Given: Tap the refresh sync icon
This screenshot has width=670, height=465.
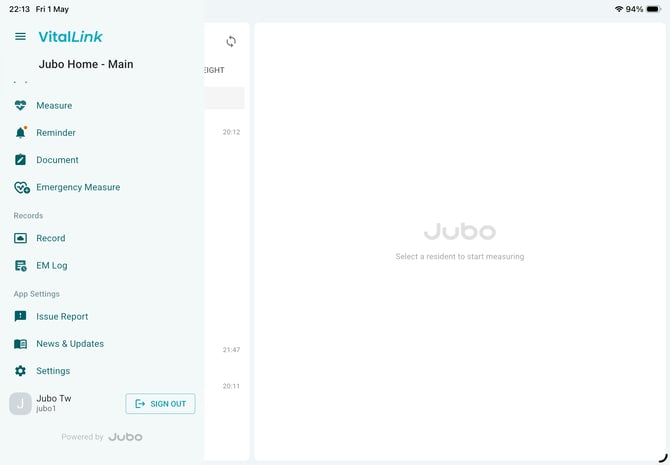Looking at the screenshot, I should (x=231, y=41).
